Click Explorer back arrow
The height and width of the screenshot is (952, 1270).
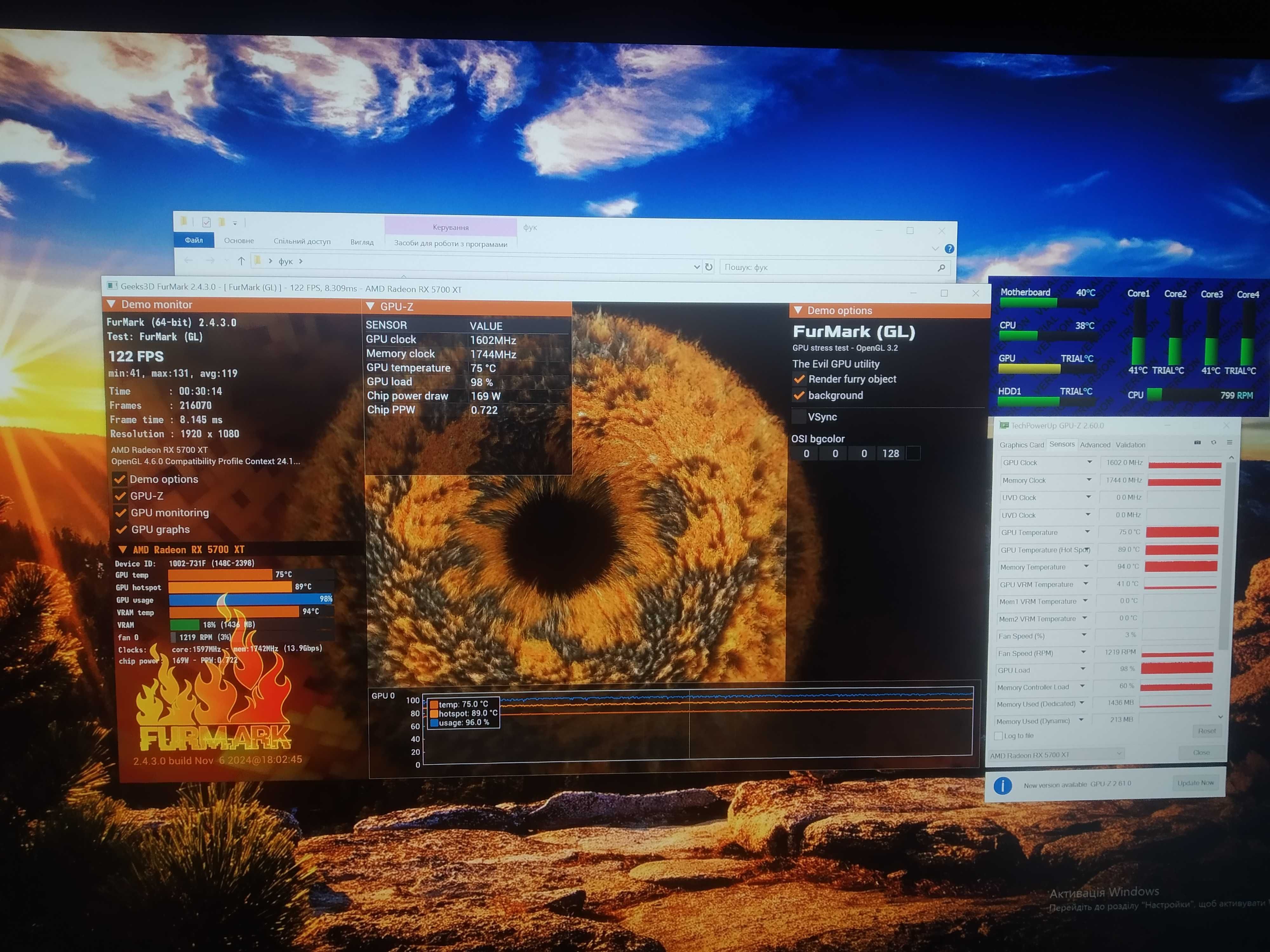[x=188, y=261]
